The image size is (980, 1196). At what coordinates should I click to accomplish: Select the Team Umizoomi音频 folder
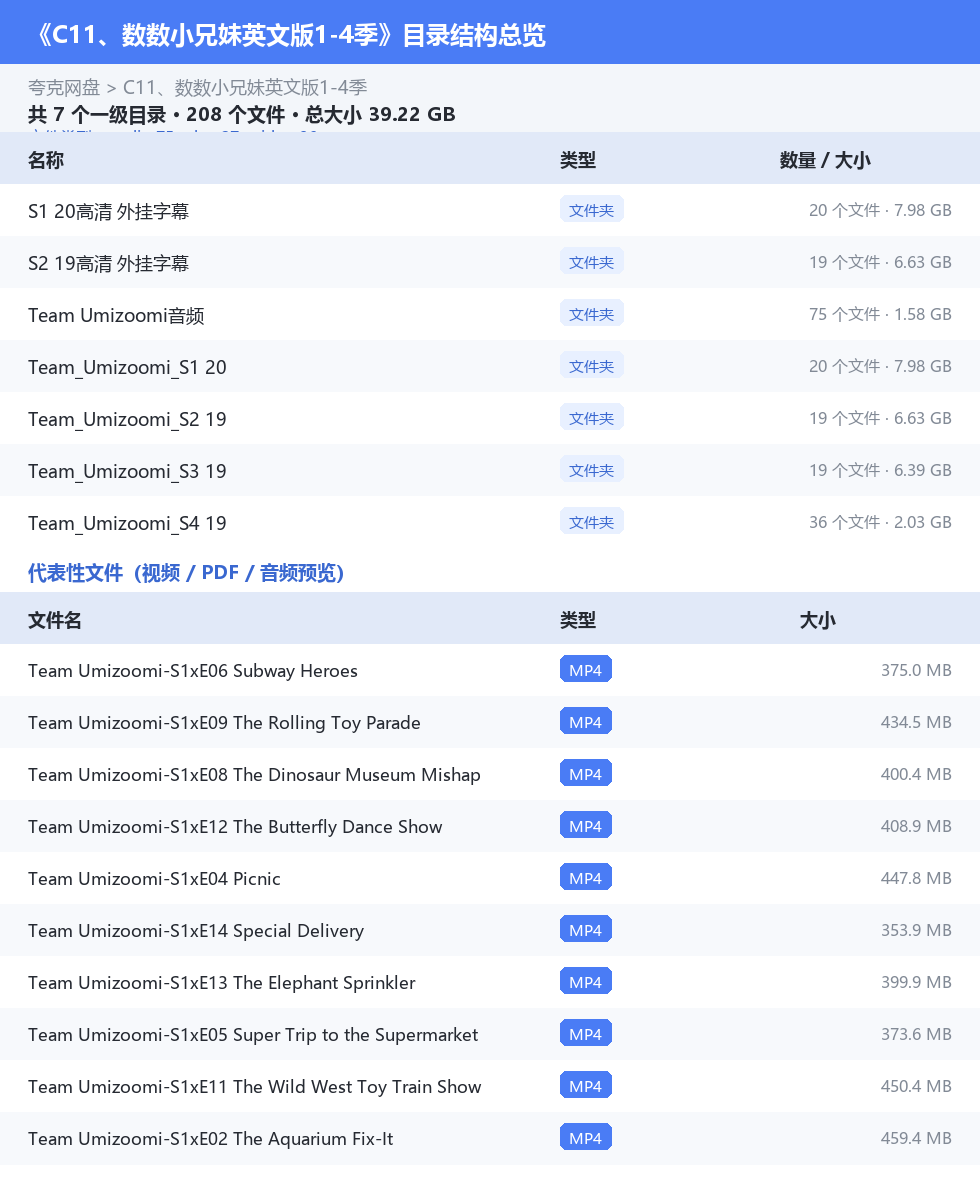tap(490, 314)
